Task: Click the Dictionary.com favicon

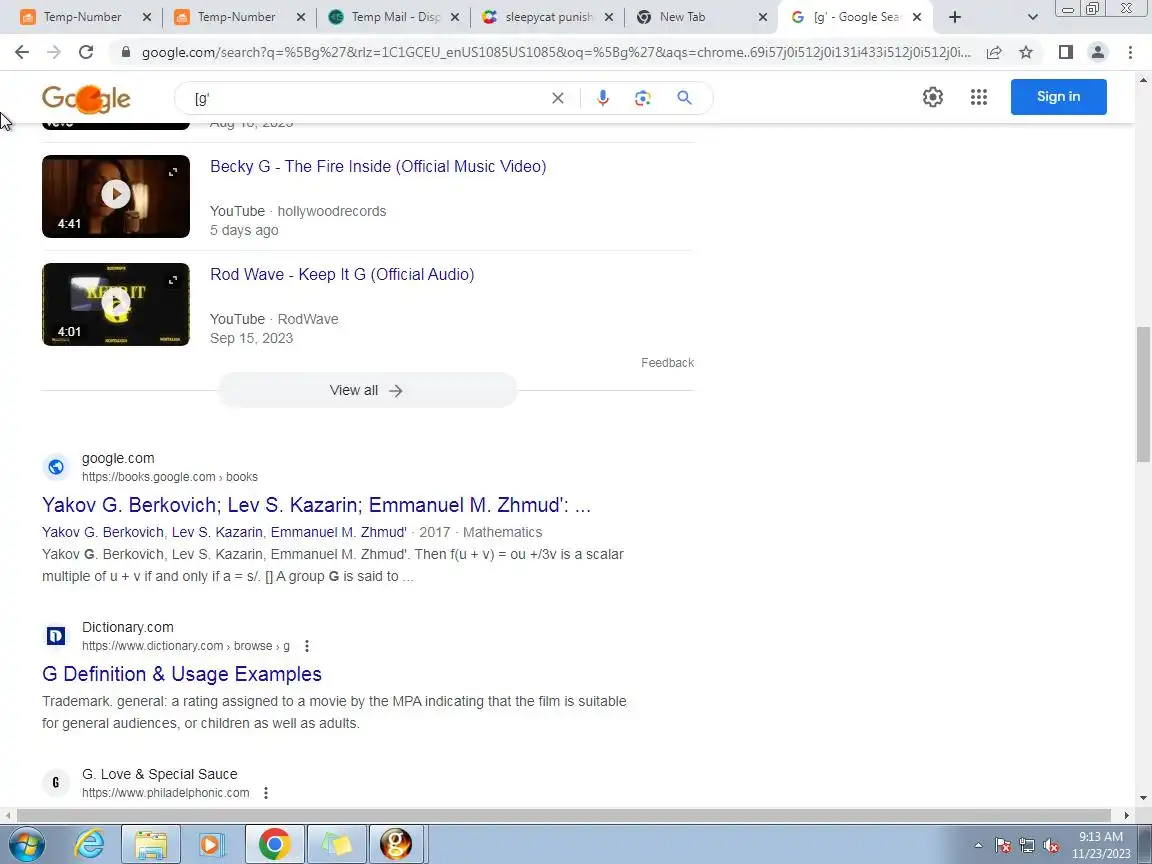Action: pyautogui.click(x=56, y=636)
